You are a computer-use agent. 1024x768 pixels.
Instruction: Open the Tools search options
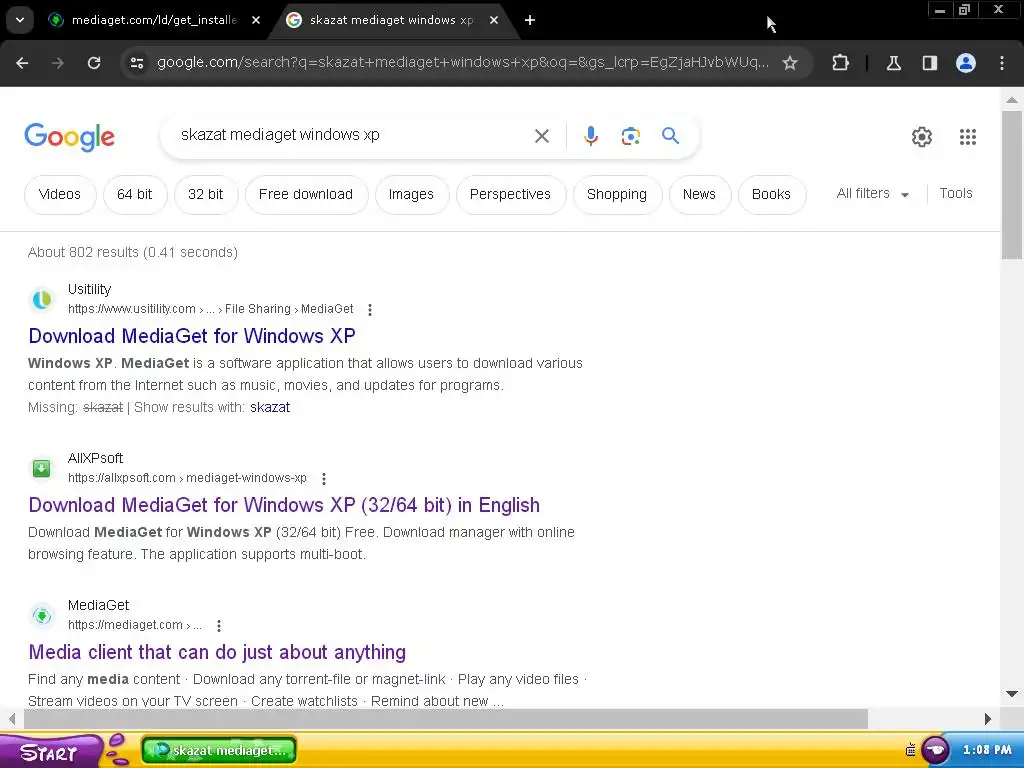pyautogui.click(x=955, y=193)
